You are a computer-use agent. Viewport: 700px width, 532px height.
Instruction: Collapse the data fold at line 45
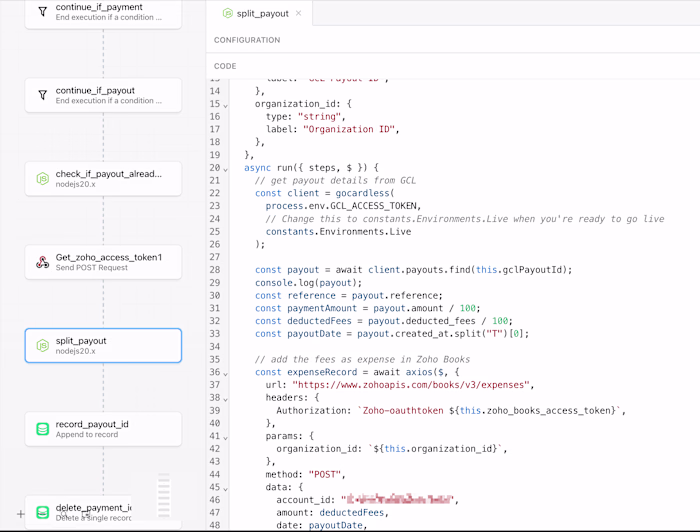pyautogui.click(x=225, y=489)
